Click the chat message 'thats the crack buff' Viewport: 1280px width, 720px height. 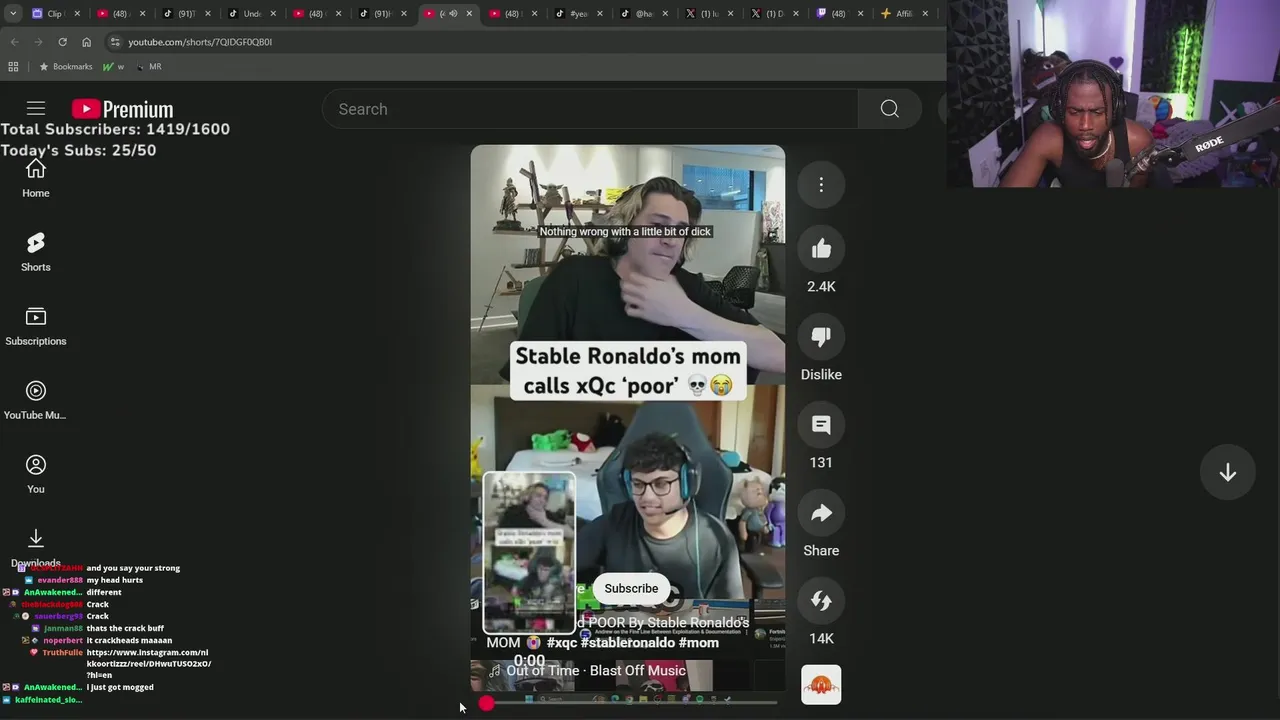tap(125, 628)
